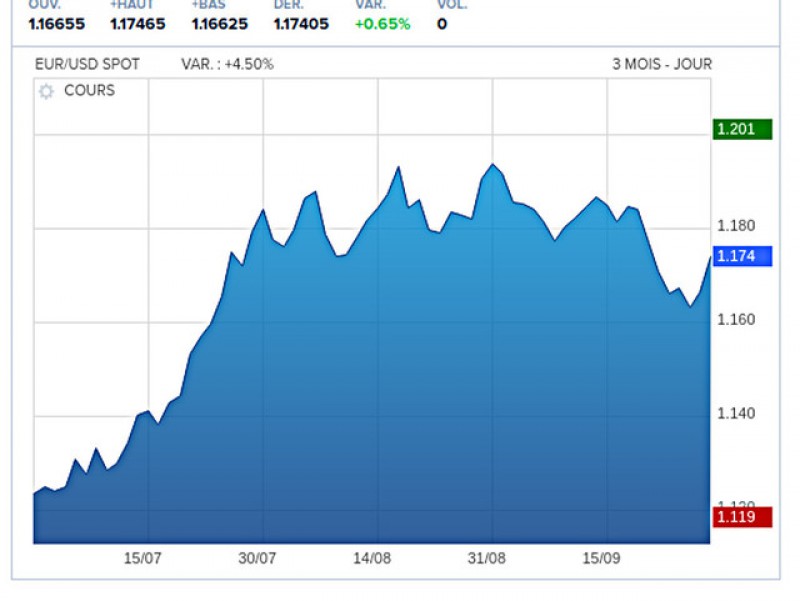Click the opening price 1.16655
Screen dimensions: 800x601
(x=57, y=24)
